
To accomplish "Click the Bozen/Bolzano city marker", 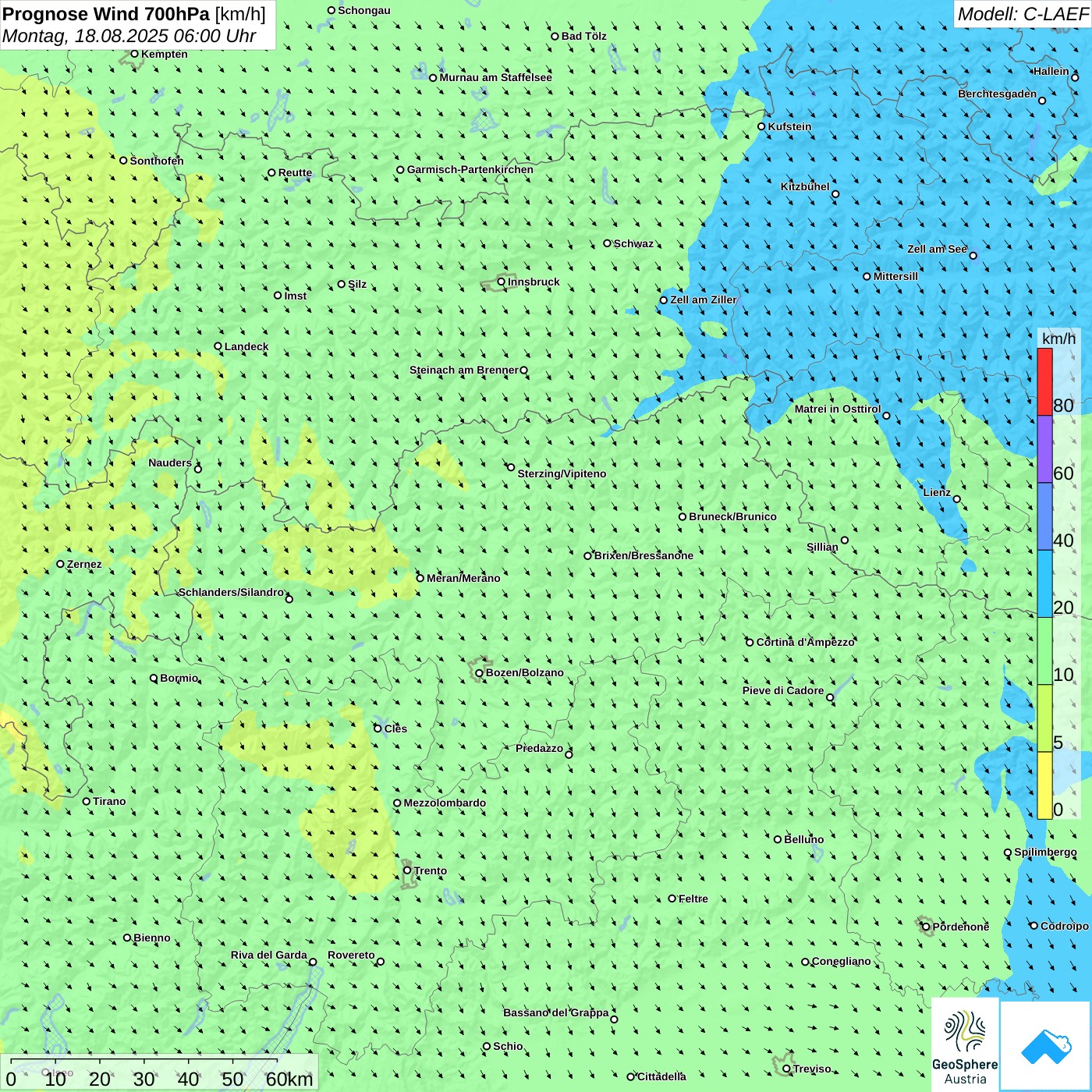I will pos(480,672).
